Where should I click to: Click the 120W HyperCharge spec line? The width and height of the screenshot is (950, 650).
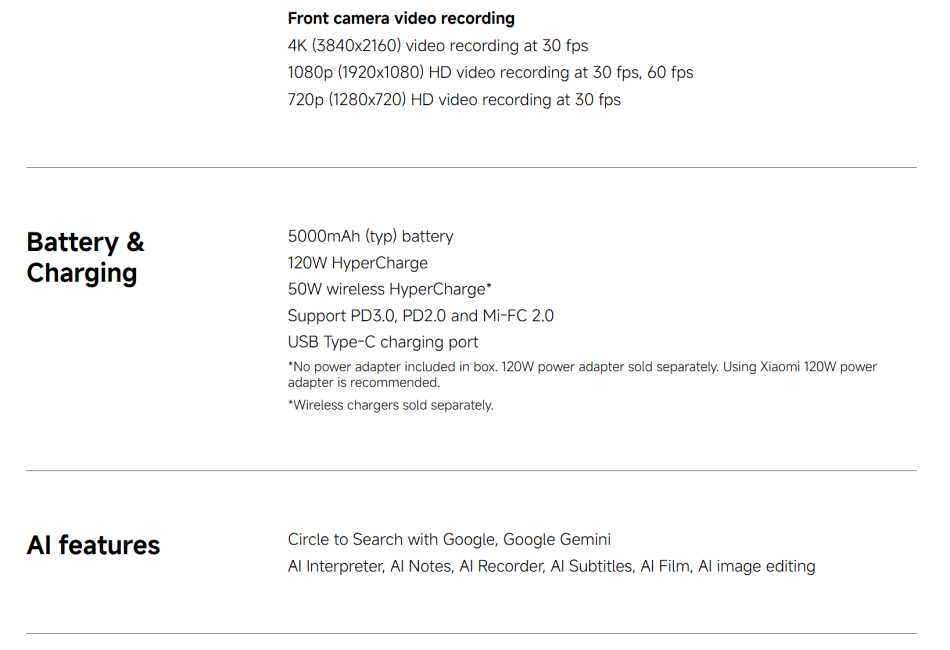[x=358, y=263]
